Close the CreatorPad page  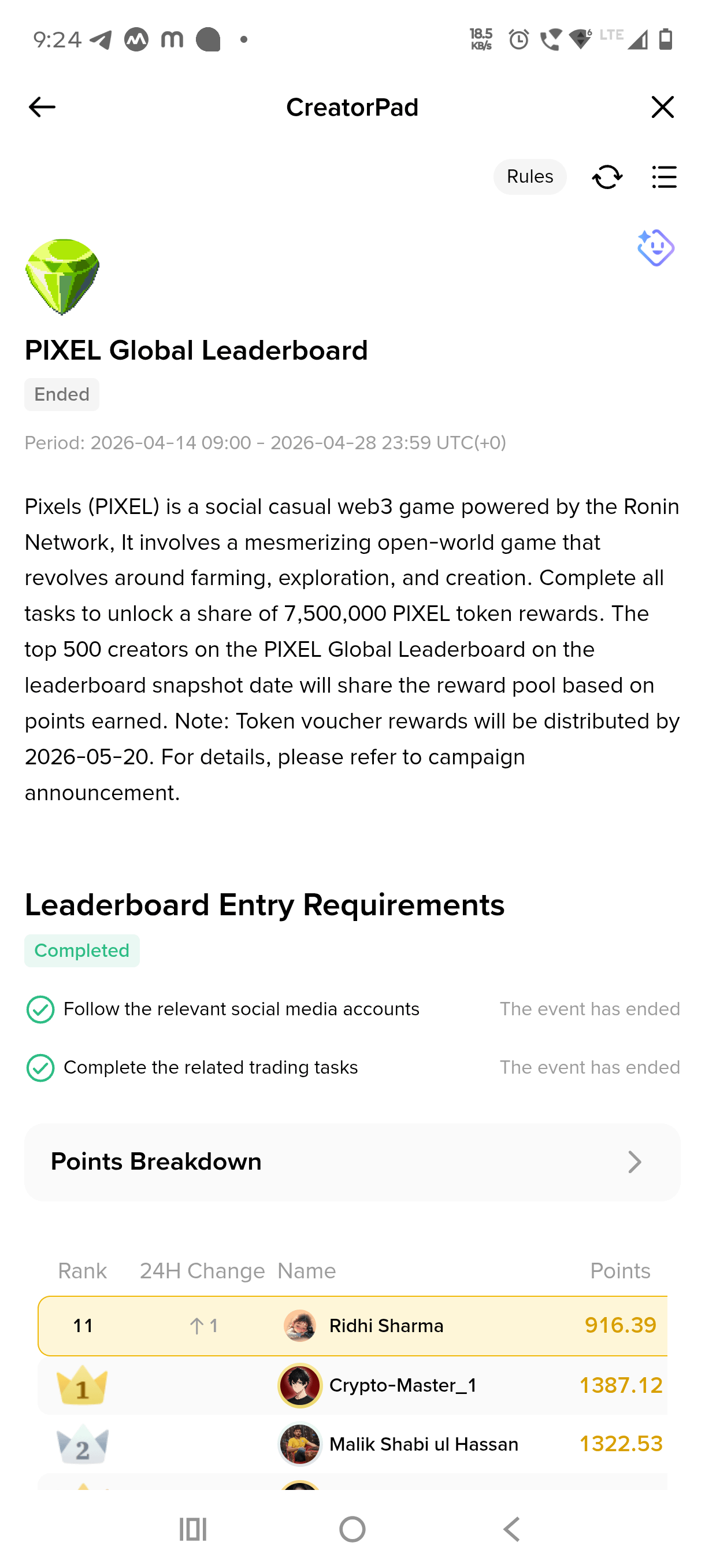662,107
